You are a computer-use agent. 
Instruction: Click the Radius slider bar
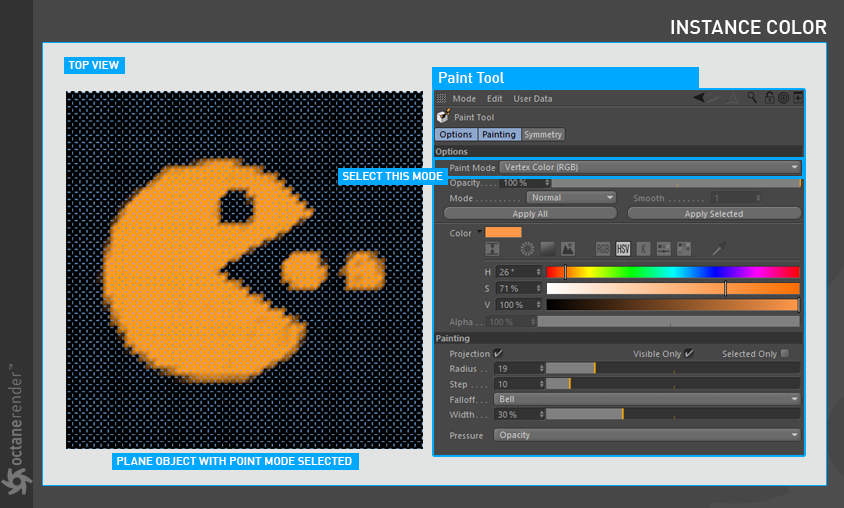tap(673, 369)
